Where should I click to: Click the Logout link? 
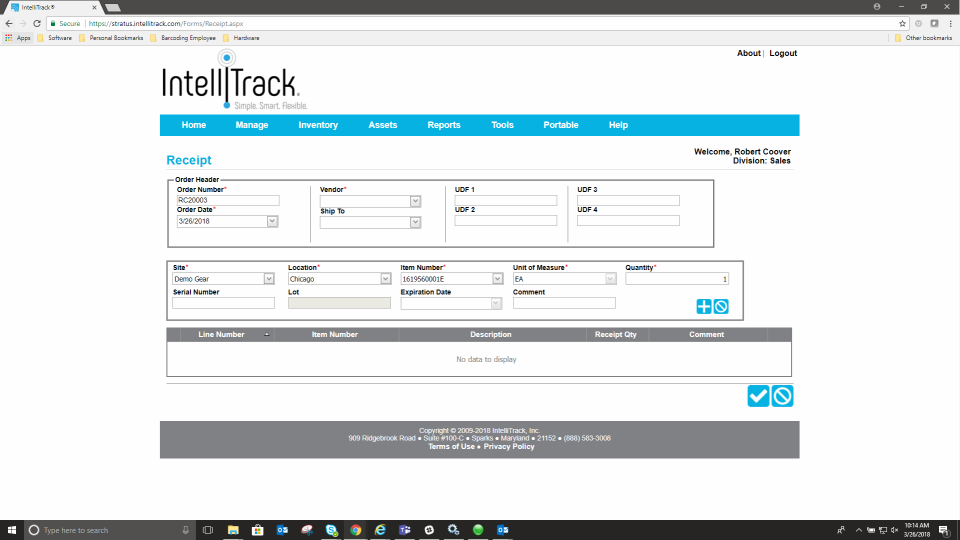[x=783, y=53]
